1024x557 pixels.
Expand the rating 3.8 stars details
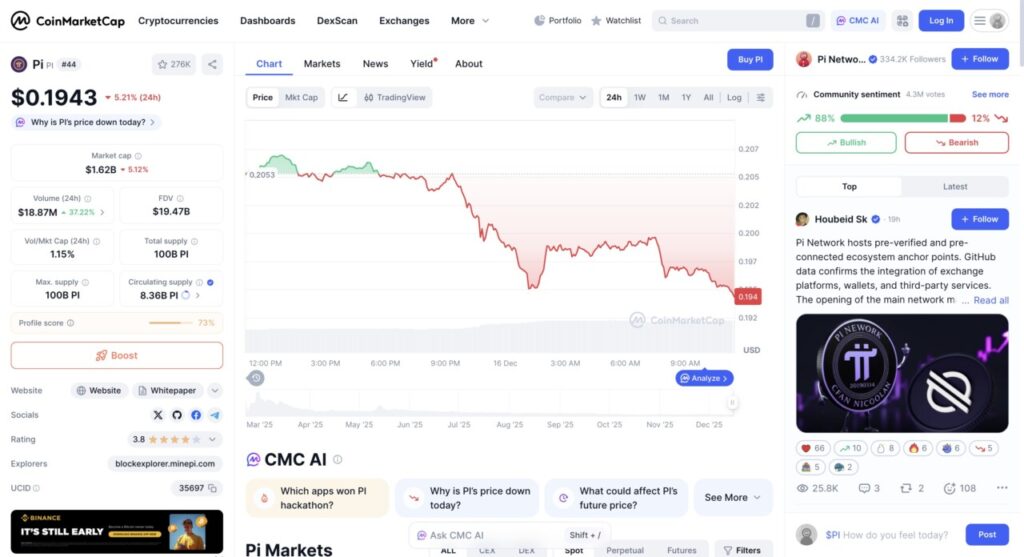[x=211, y=439]
